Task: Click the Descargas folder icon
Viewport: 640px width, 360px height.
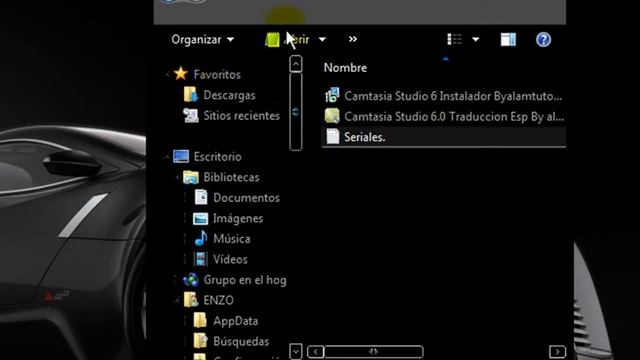Action: [191, 95]
